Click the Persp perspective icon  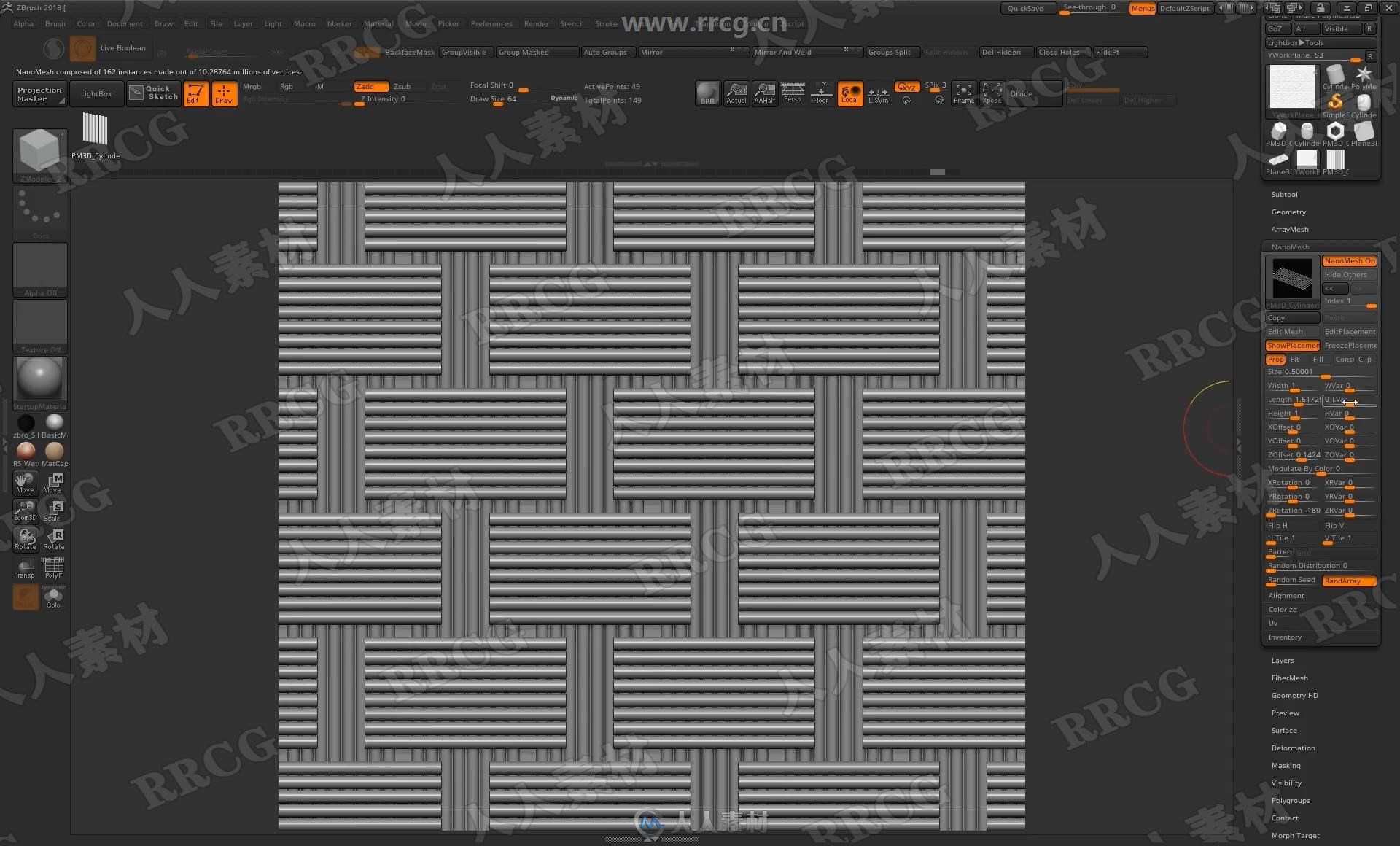792,94
